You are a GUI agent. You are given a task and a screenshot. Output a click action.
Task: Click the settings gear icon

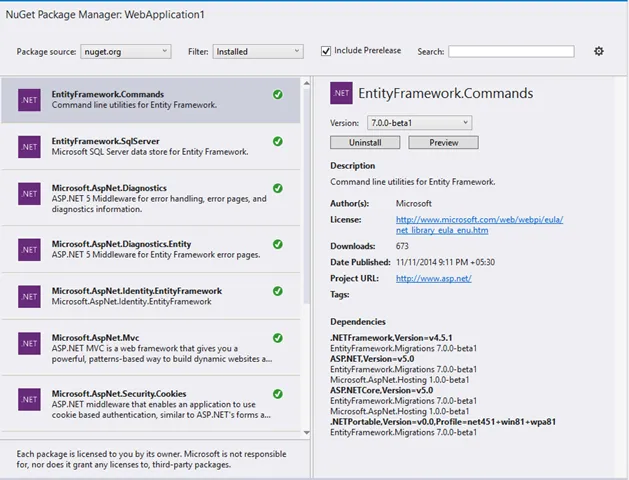[599, 51]
